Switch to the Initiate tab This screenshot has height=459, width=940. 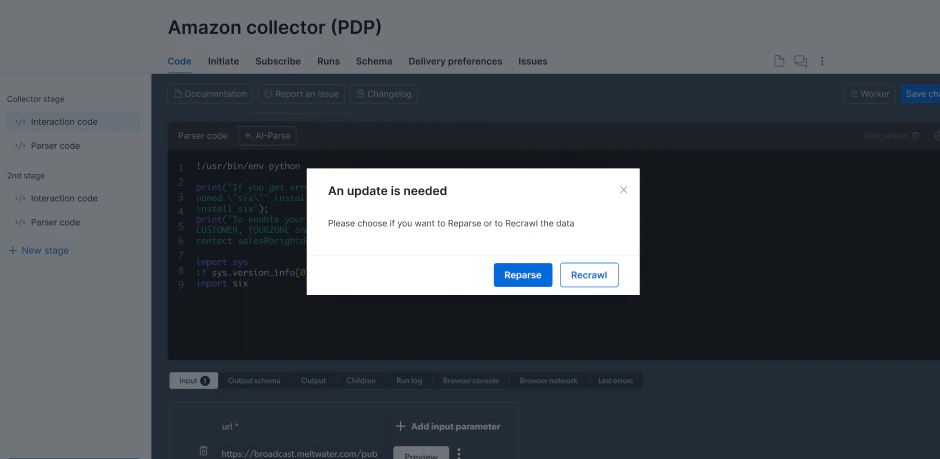223,61
